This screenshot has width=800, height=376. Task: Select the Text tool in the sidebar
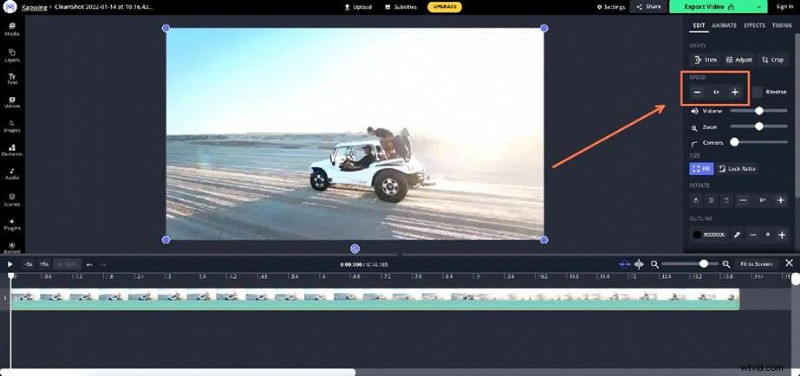click(x=12, y=79)
